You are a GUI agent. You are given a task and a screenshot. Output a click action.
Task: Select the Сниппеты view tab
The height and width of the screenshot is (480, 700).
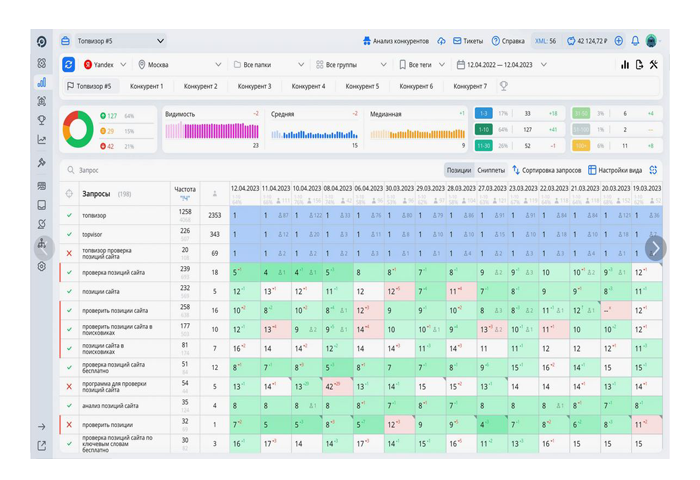tap(491, 170)
